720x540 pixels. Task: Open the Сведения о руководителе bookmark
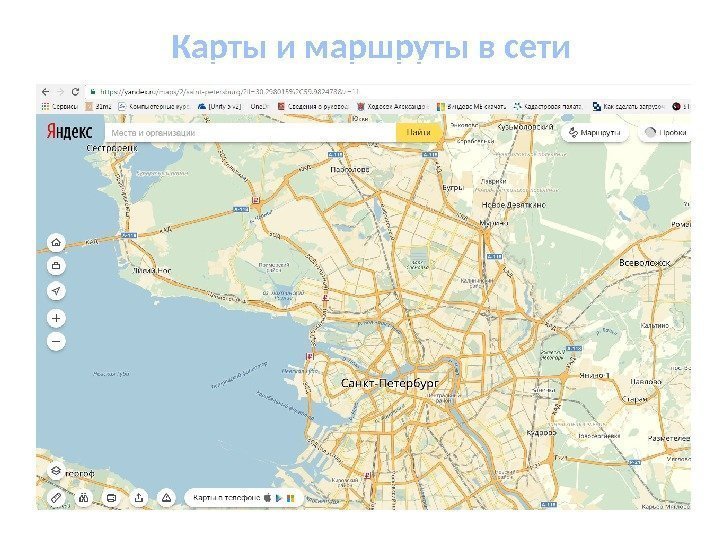tap(313, 107)
